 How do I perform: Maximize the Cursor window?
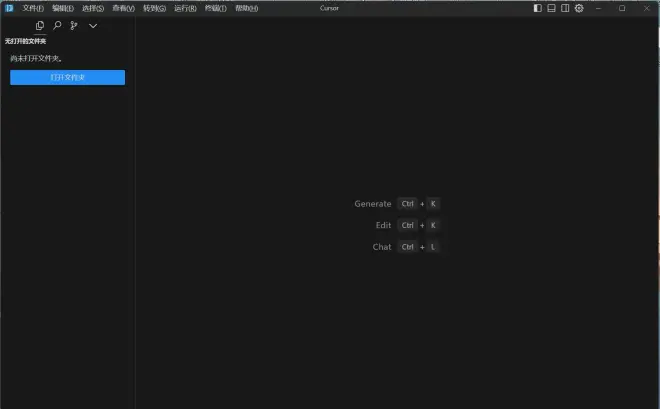(622, 8)
